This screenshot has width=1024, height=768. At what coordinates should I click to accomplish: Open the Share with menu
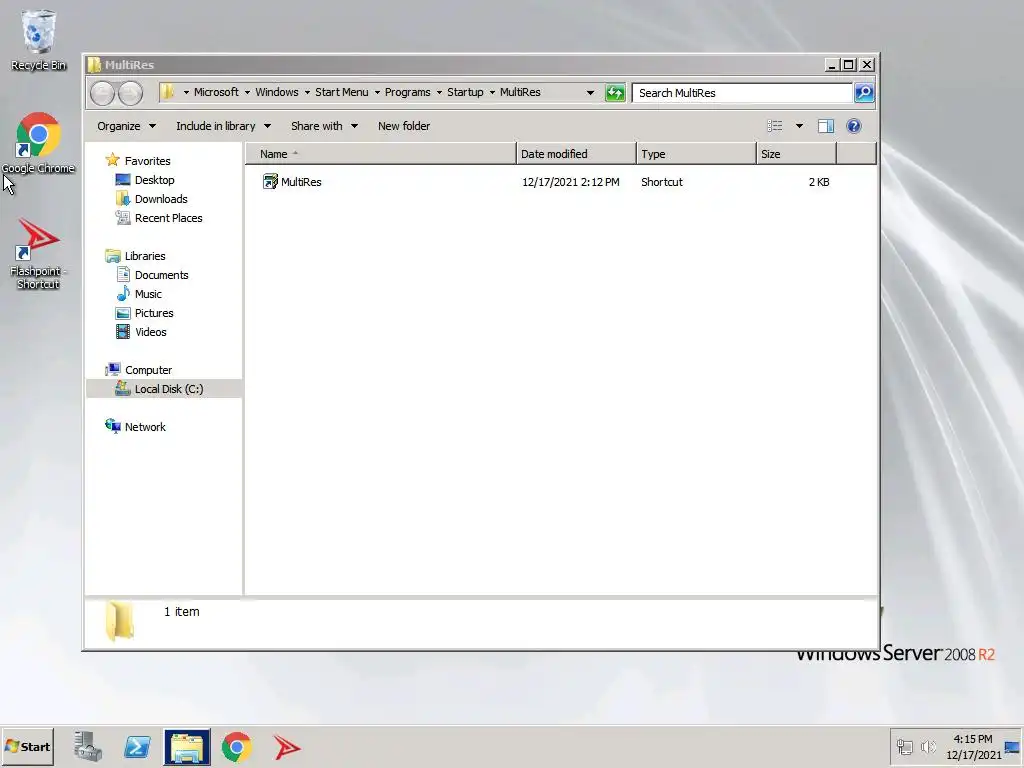pyautogui.click(x=324, y=126)
